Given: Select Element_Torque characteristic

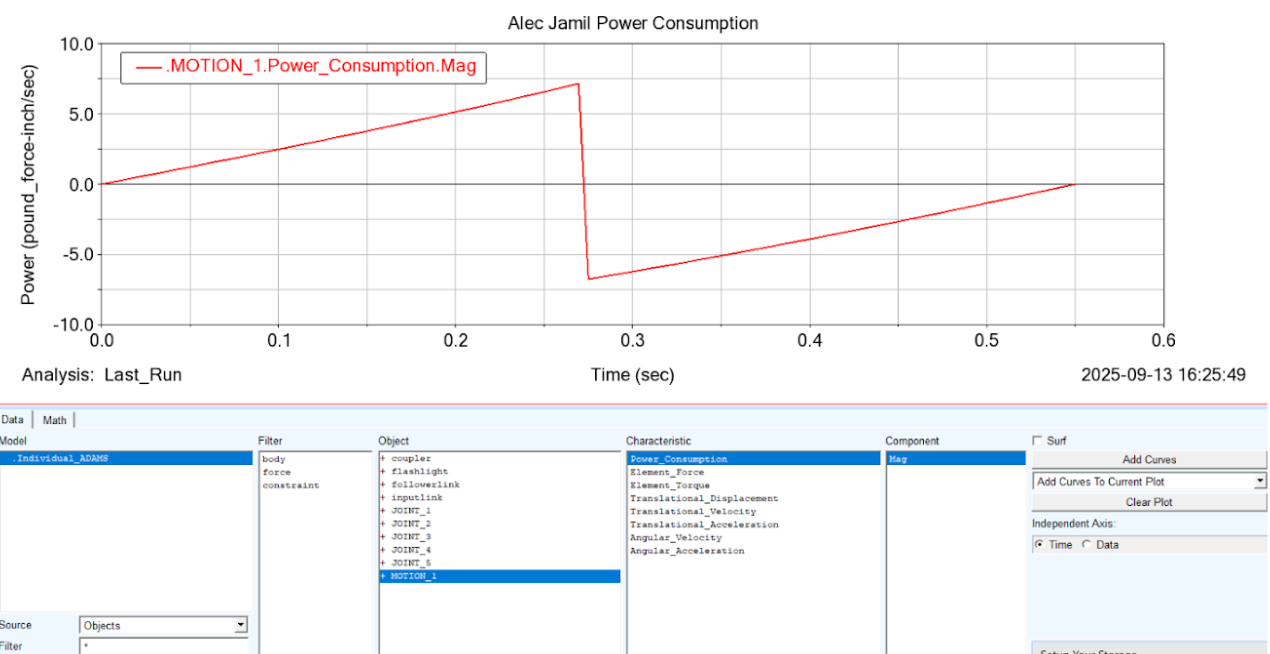Looking at the screenshot, I should (670, 485).
